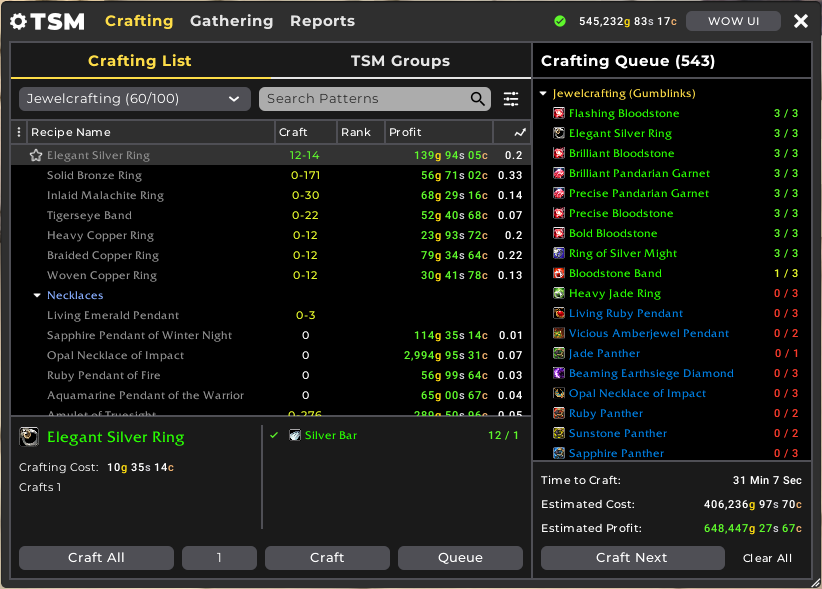Click the Flashing Bloodstone gem icon in queue
The image size is (822, 589).
(x=559, y=114)
